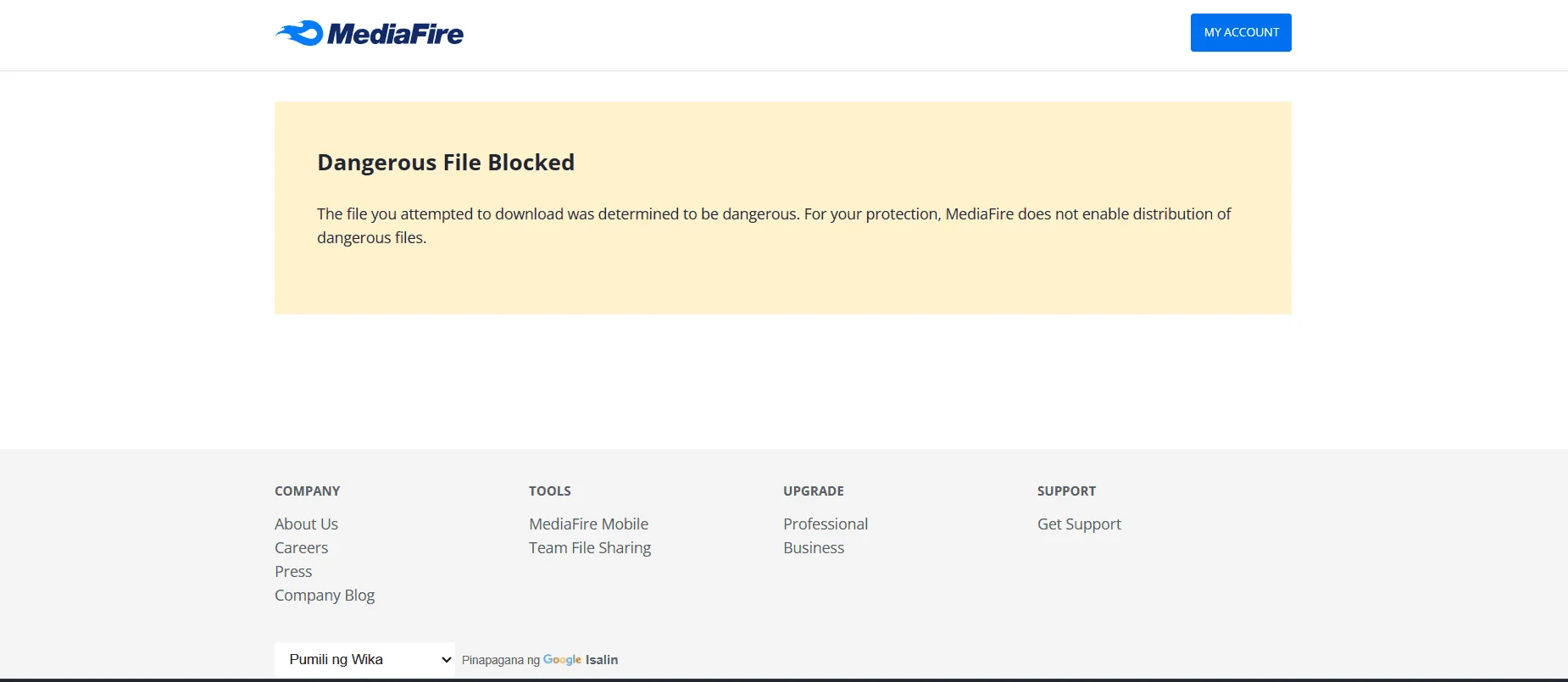Viewport: 1568px width, 682px height.
Task: Select the Business upgrade link
Action: click(814, 547)
